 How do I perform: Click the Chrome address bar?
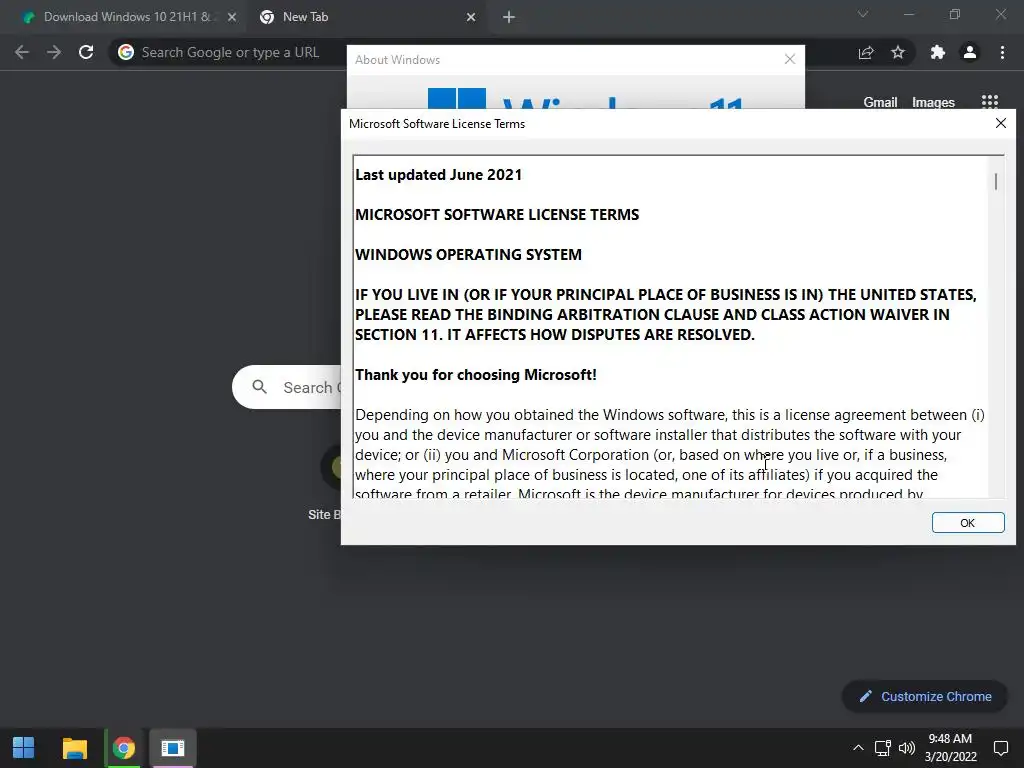(x=229, y=52)
